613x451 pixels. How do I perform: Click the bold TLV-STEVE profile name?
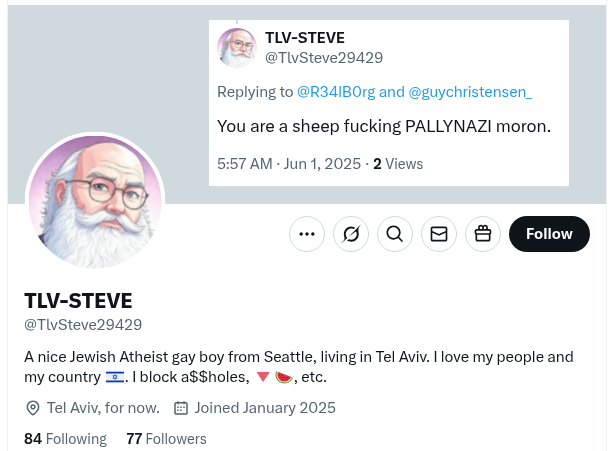click(x=78, y=301)
